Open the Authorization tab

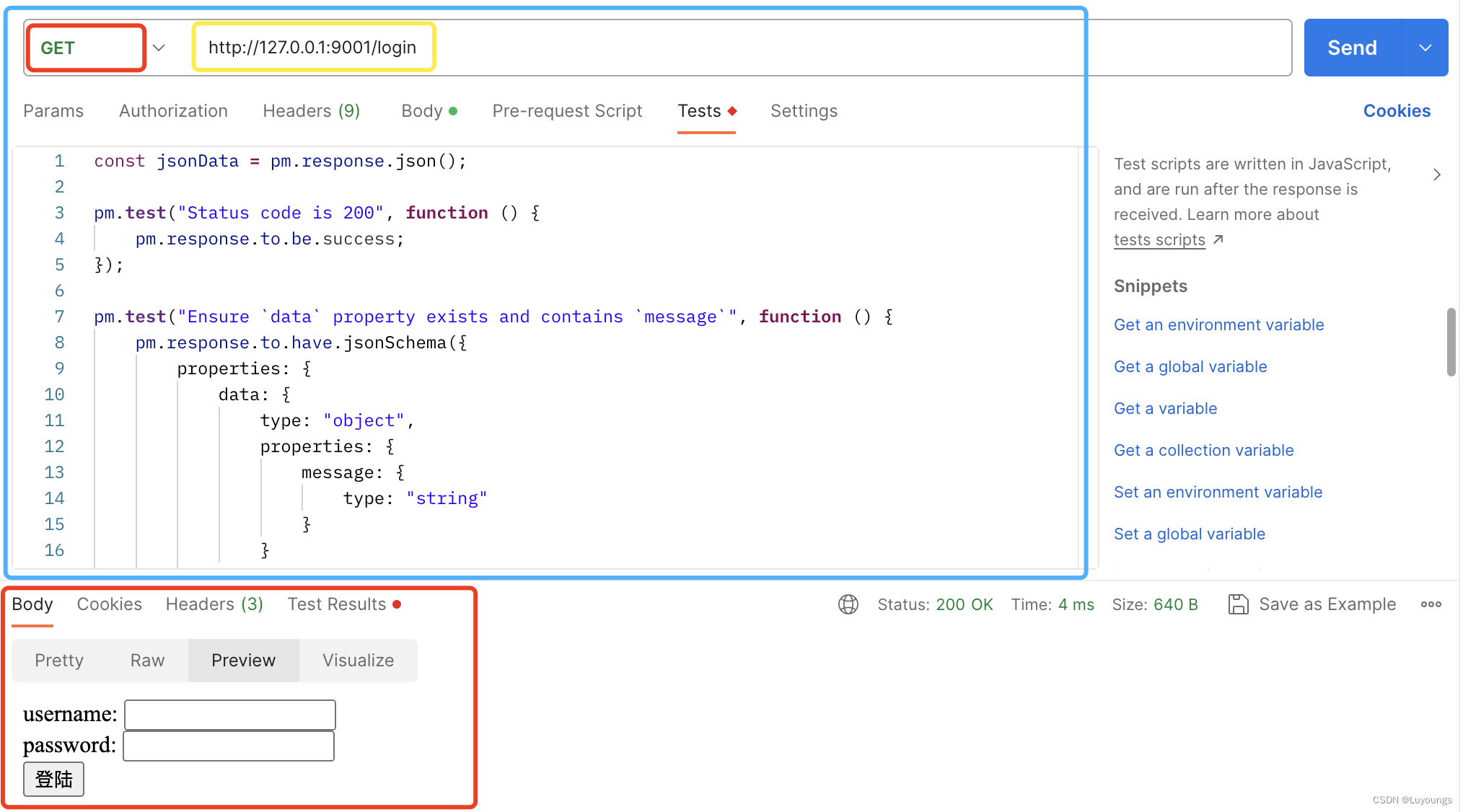pyautogui.click(x=173, y=111)
